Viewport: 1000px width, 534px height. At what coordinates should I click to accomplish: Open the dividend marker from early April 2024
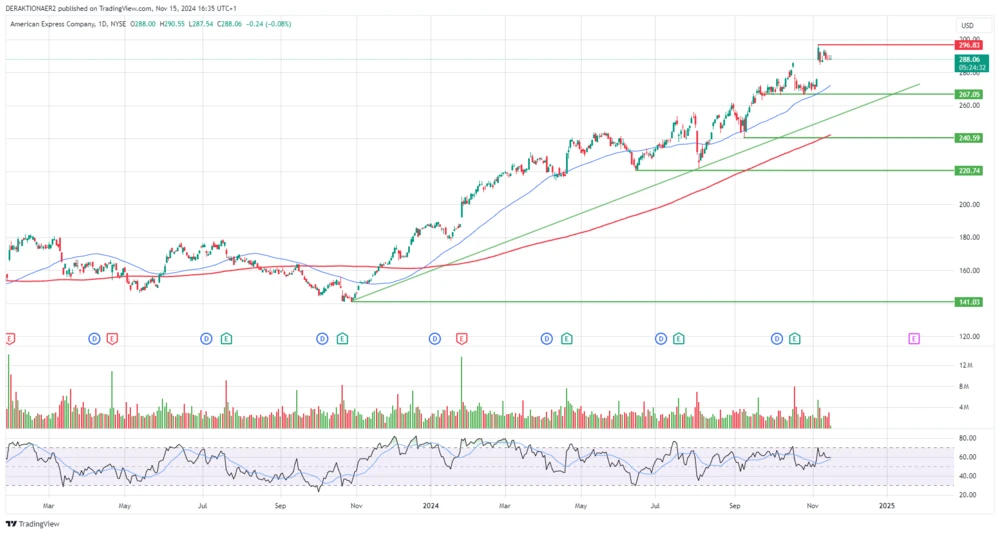[547, 339]
